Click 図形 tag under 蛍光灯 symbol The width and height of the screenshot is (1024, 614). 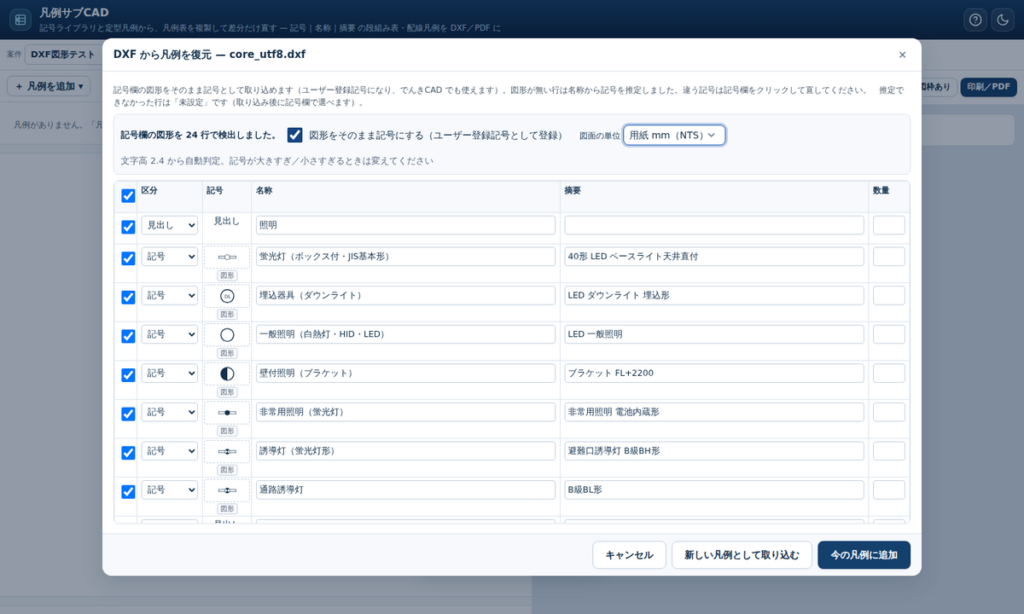tap(227, 276)
